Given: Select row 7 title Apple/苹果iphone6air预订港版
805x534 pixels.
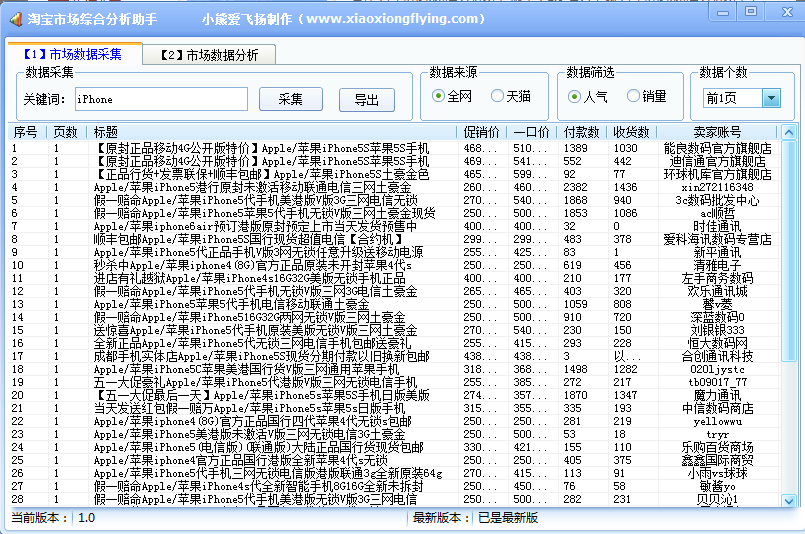Looking at the screenshot, I should point(255,226).
